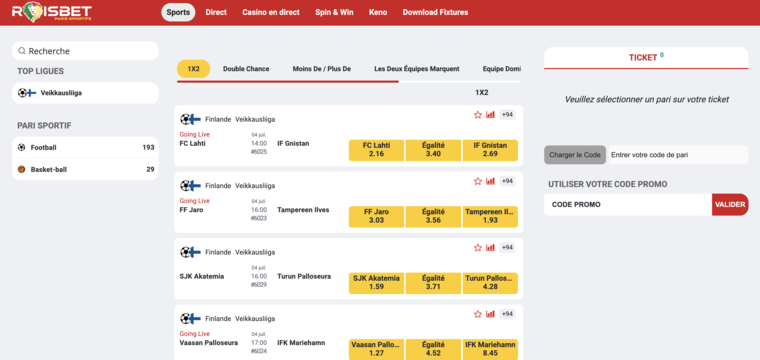Open the Keno page
Screen dimensions: 760x360
click(x=378, y=12)
